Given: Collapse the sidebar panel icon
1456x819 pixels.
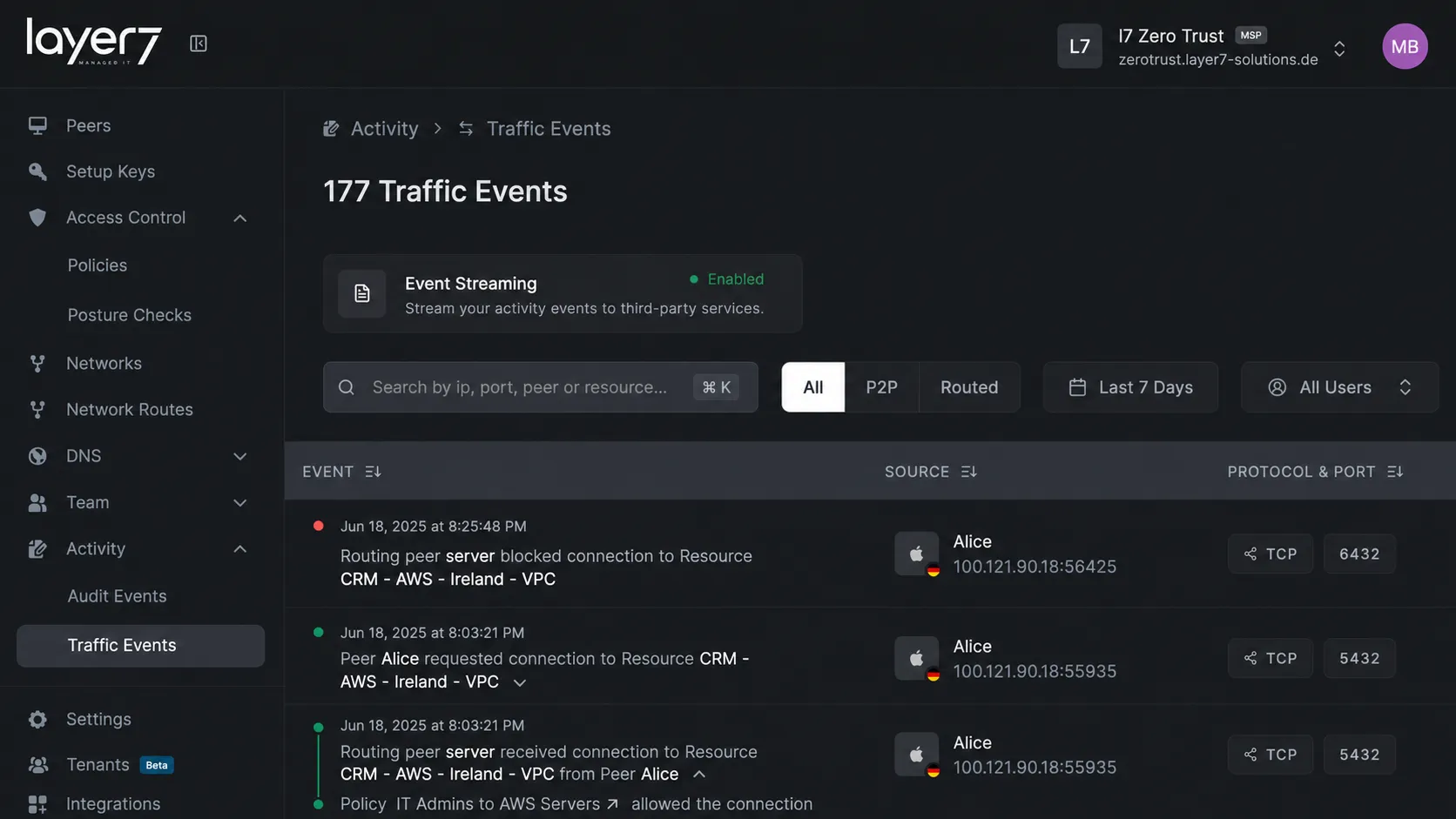Looking at the screenshot, I should click(x=199, y=44).
